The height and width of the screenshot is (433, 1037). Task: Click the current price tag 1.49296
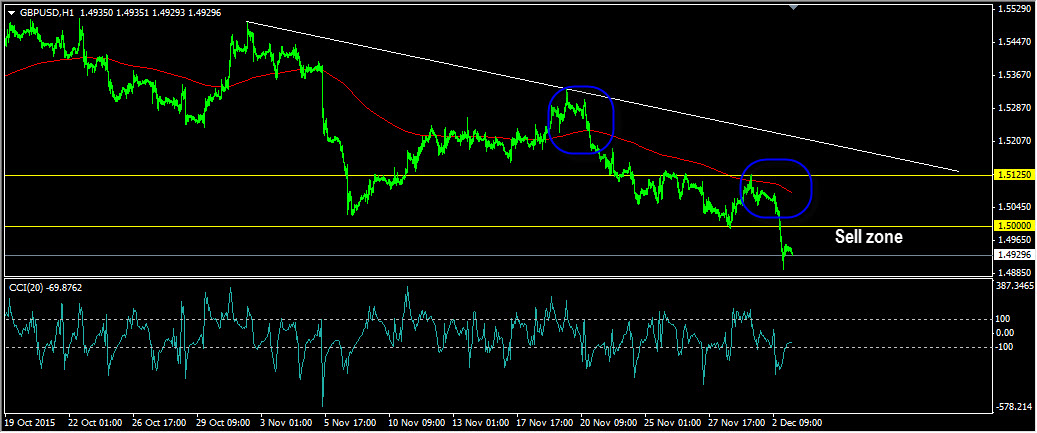(x=1015, y=255)
